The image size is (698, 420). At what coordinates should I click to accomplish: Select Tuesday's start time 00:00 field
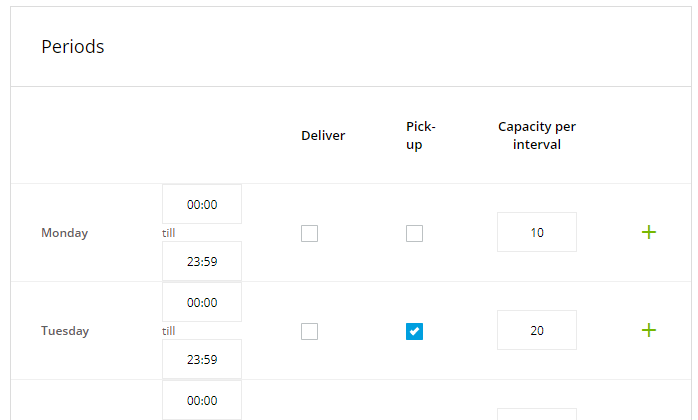click(202, 302)
